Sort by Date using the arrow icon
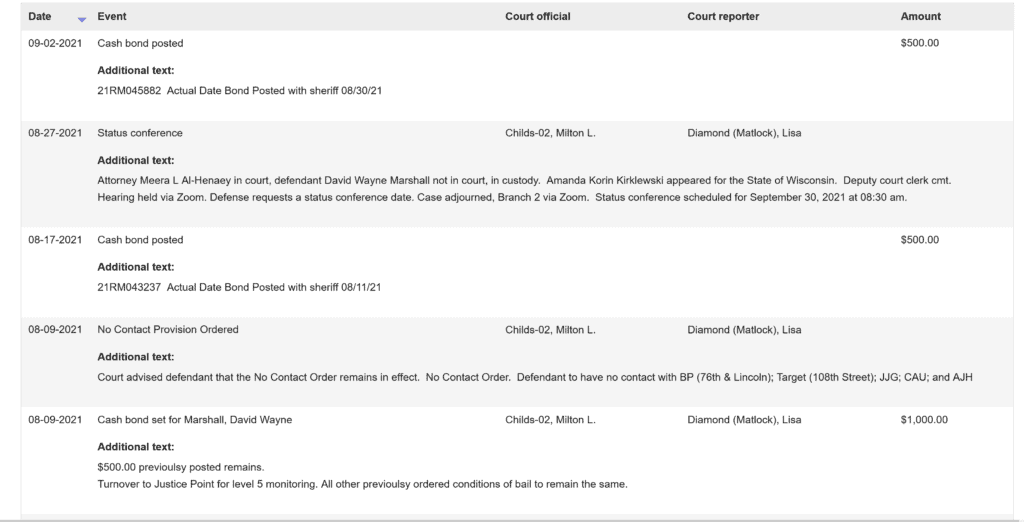Image resolution: width=1024 pixels, height=522 pixels. [82, 20]
